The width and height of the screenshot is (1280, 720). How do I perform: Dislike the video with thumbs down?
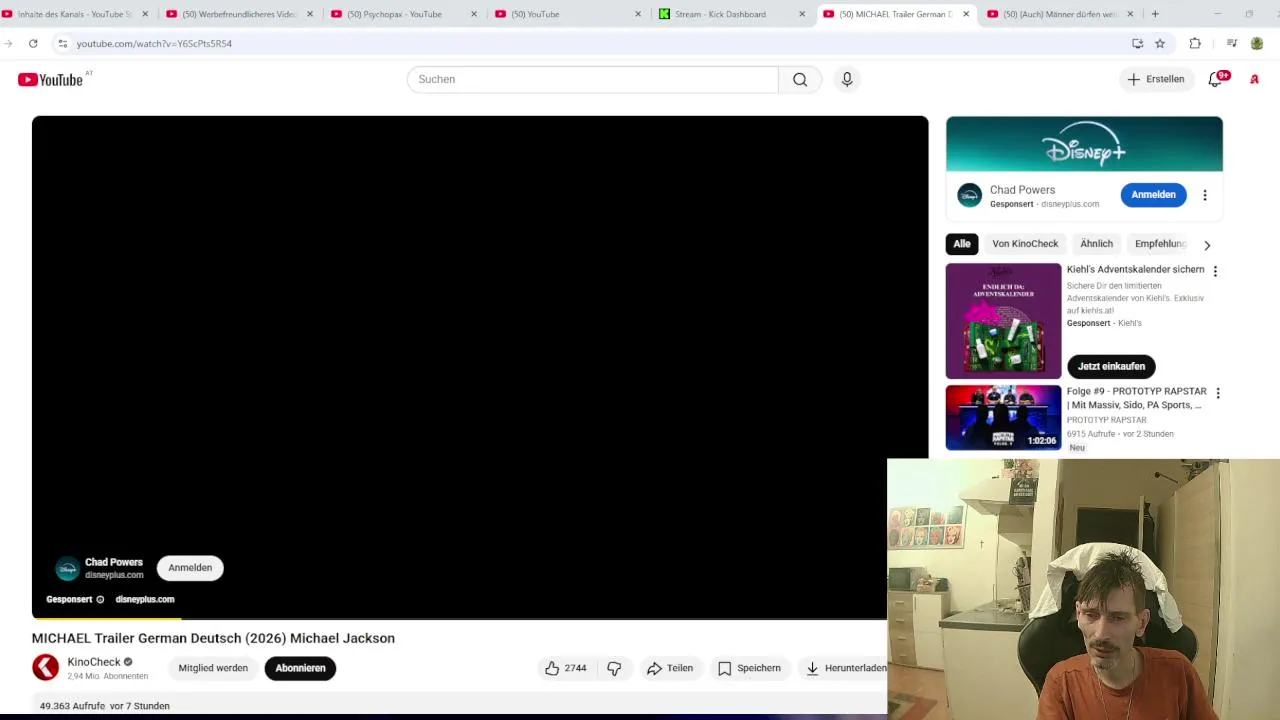click(x=614, y=668)
